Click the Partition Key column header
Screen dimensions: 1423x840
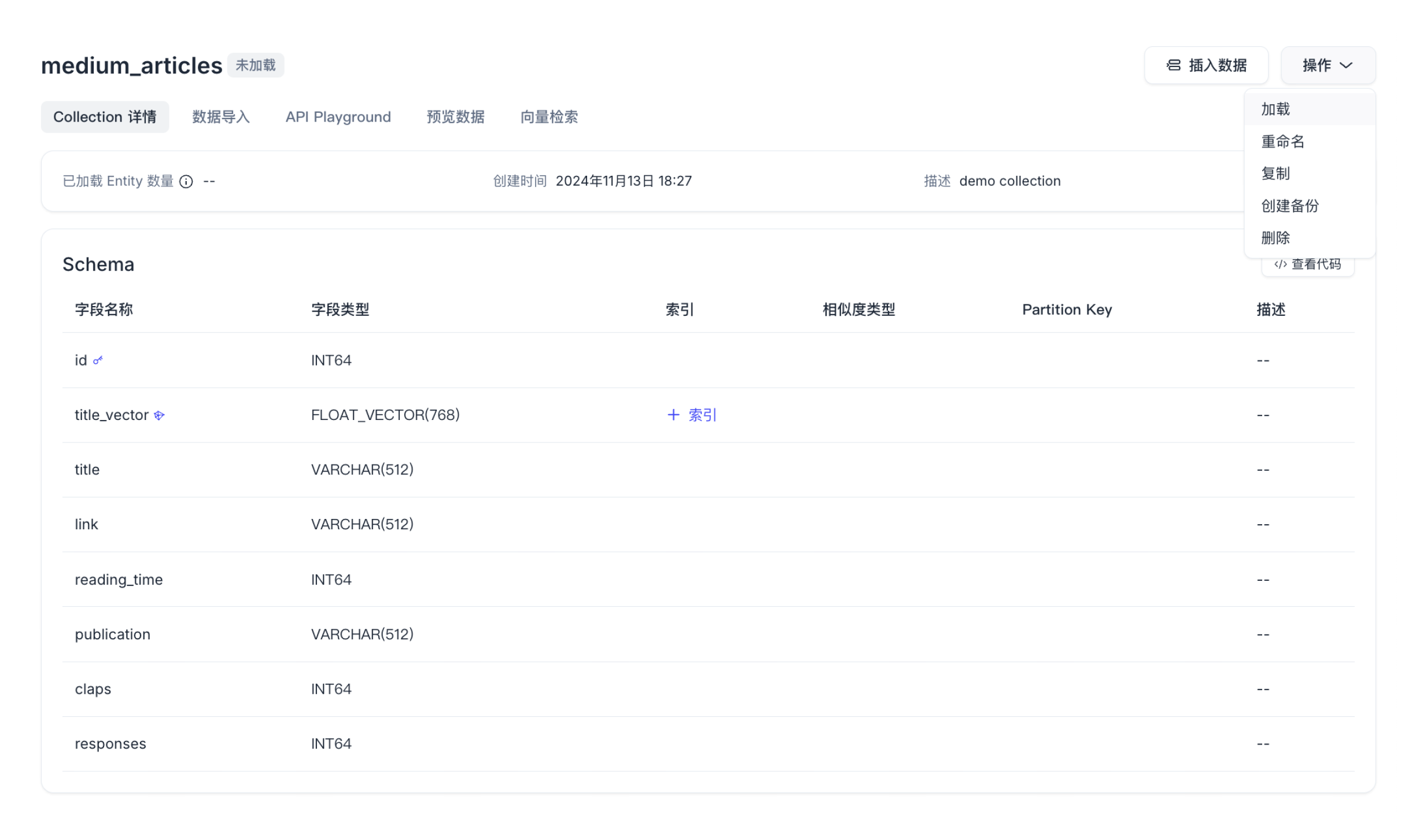[1067, 310]
